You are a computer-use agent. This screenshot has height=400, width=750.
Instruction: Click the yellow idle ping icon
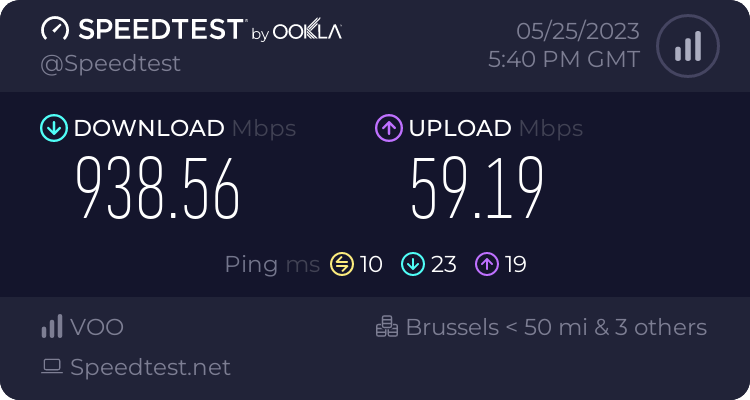[342, 264]
